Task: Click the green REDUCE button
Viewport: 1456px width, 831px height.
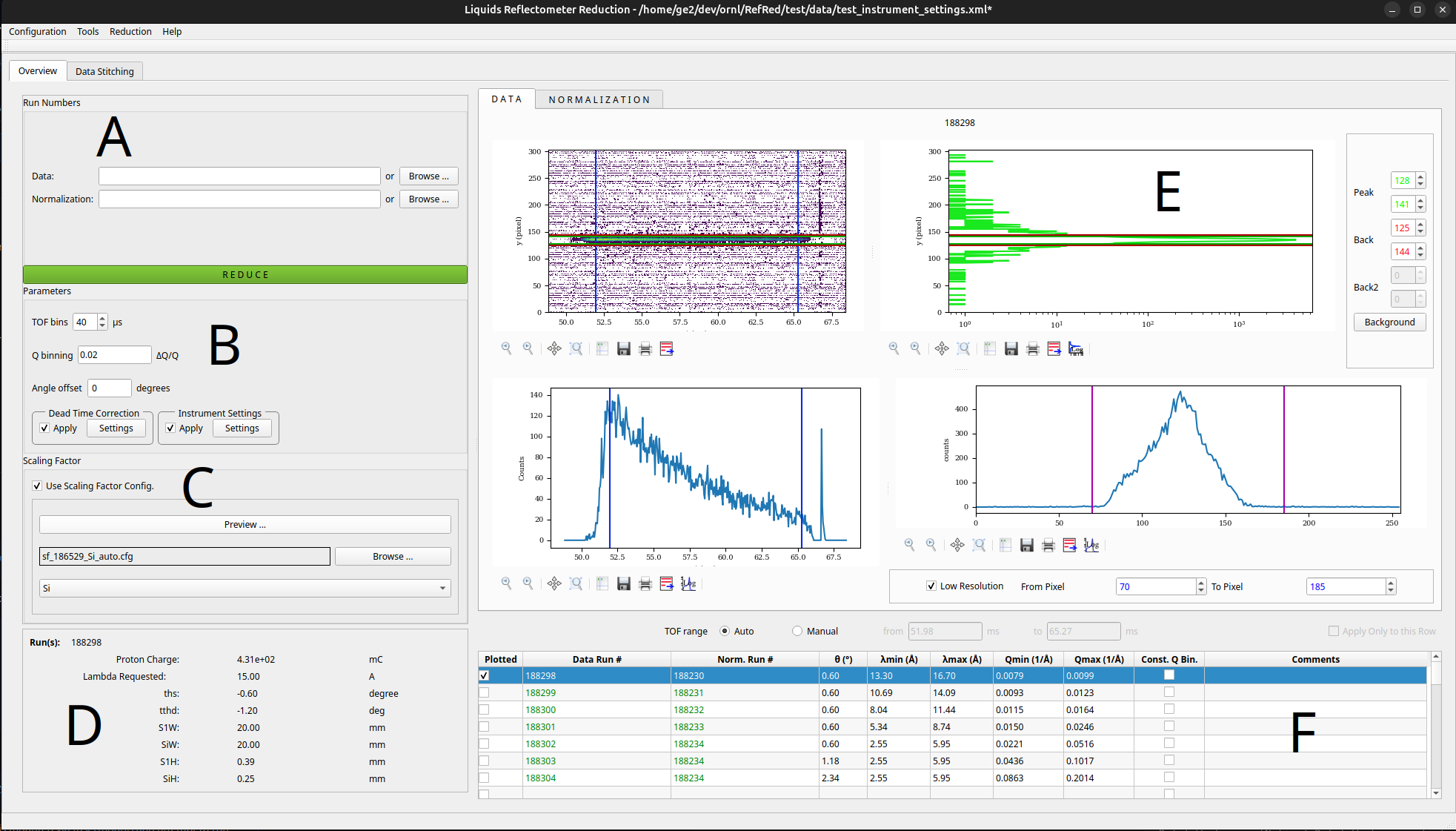Action: point(245,274)
